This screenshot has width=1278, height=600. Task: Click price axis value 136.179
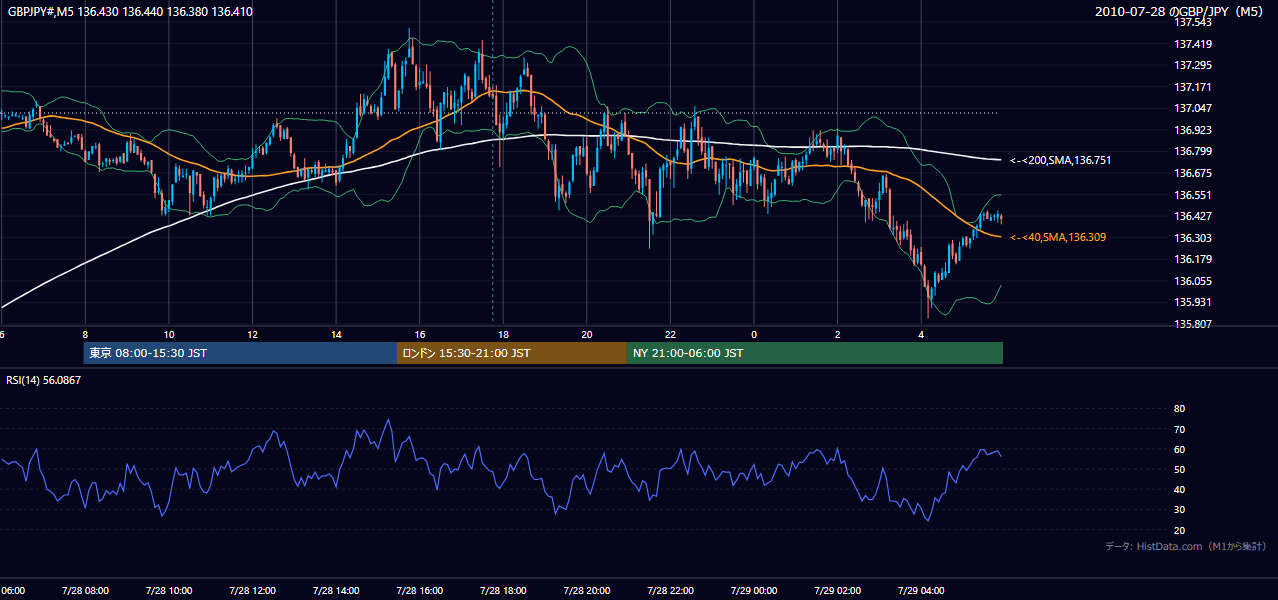pyautogui.click(x=1194, y=259)
